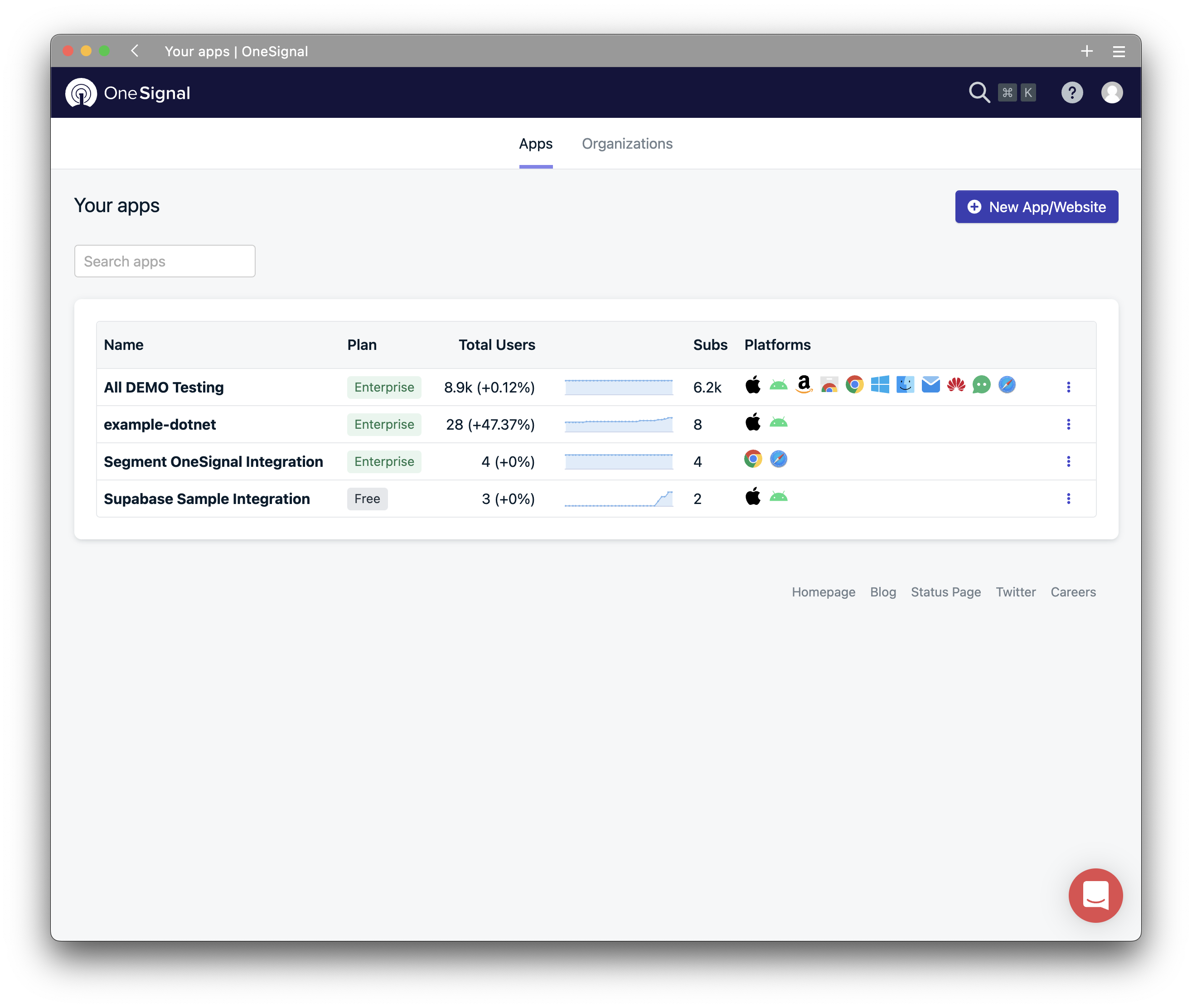Open options menu for All DEMO Testing

tap(1068, 387)
